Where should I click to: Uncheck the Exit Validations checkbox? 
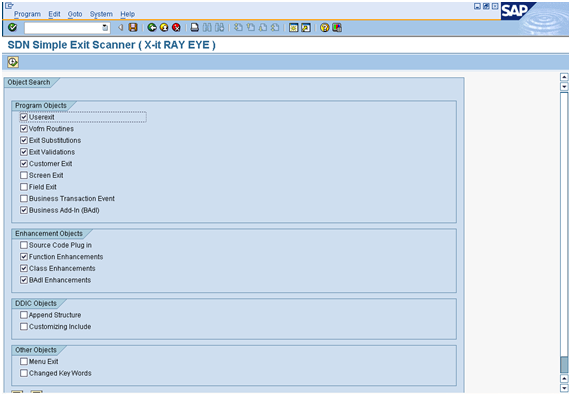(x=24, y=152)
